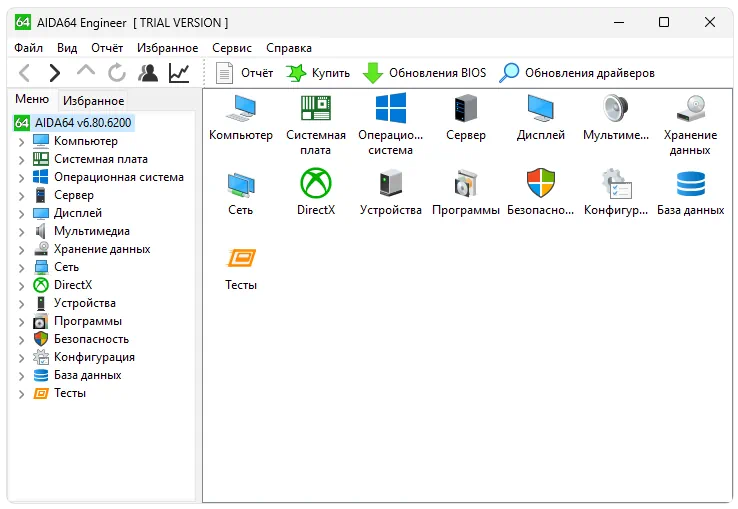Open the graph chart toolbar icon
Screen dimensions: 738x509
click(179, 73)
